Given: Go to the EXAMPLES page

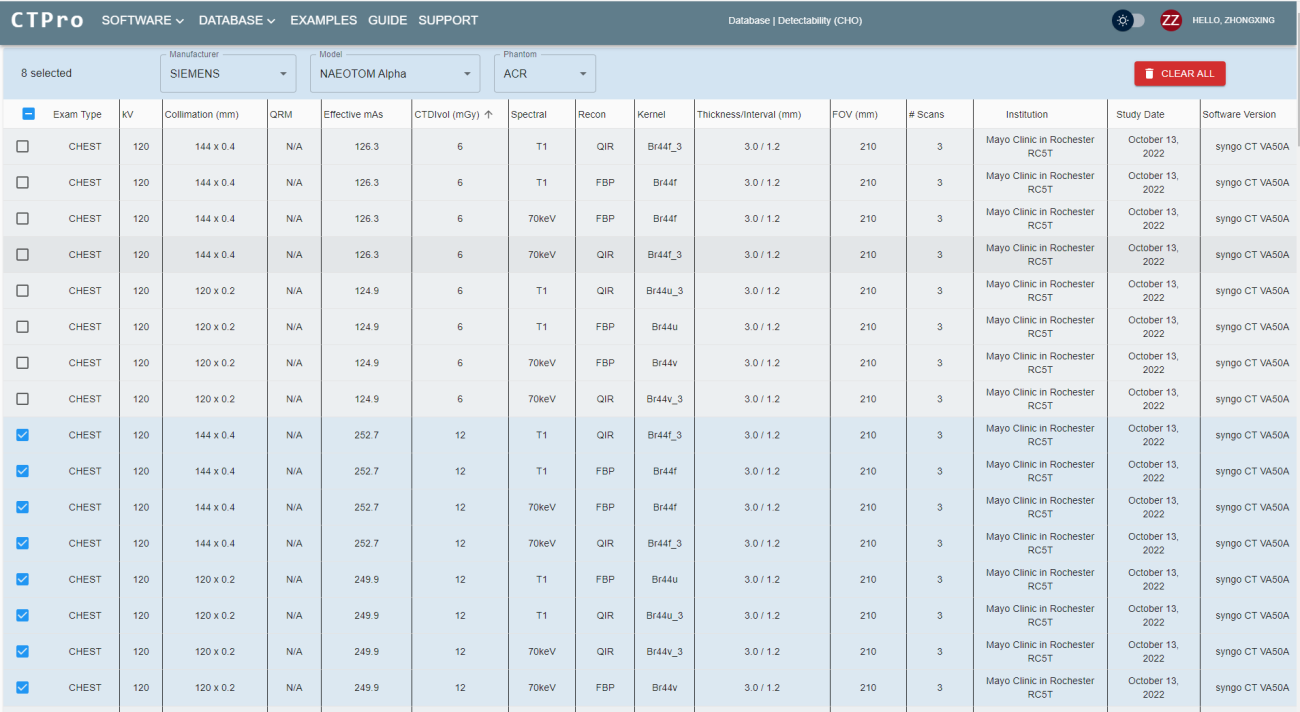Looking at the screenshot, I should pos(323,21).
